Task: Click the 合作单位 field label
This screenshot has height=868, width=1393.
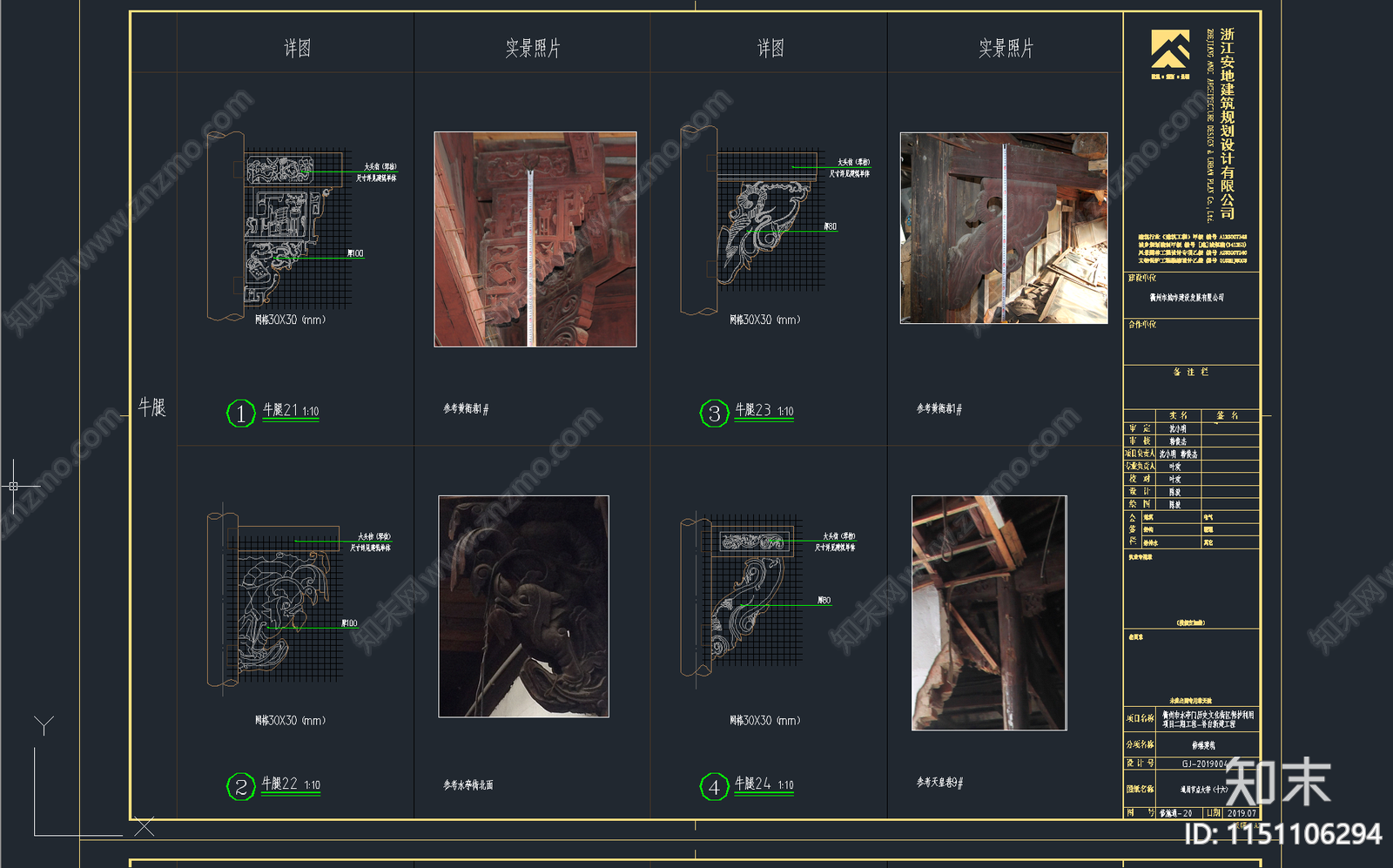Action: pos(1142,324)
